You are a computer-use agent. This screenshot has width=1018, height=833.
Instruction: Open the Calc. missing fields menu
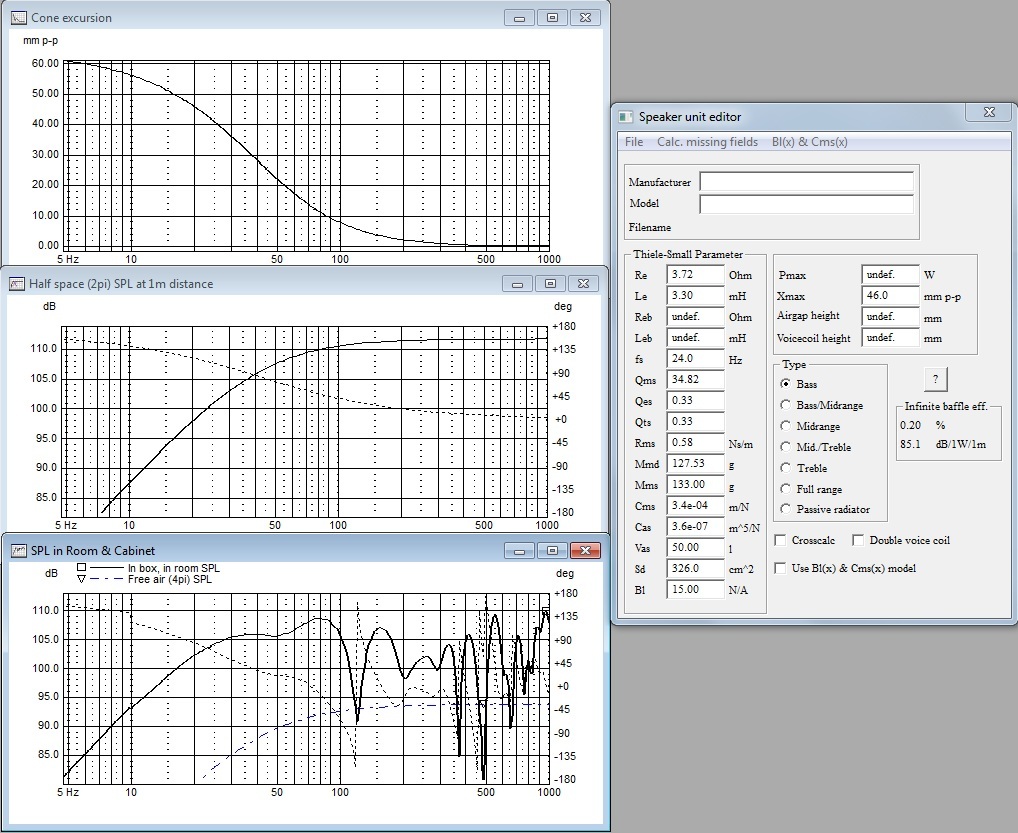(x=707, y=142)
